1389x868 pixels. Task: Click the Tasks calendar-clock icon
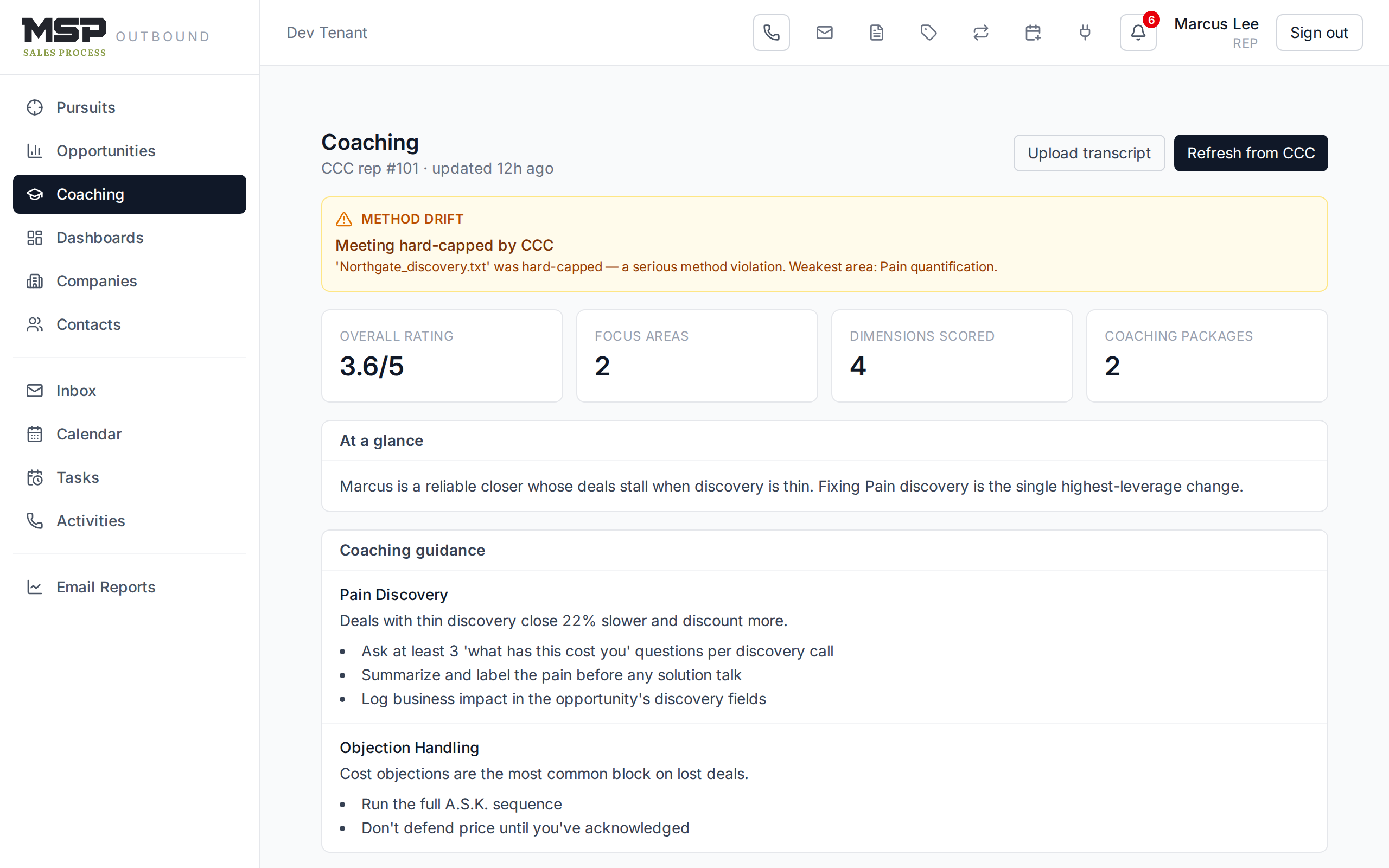(35, 477)
